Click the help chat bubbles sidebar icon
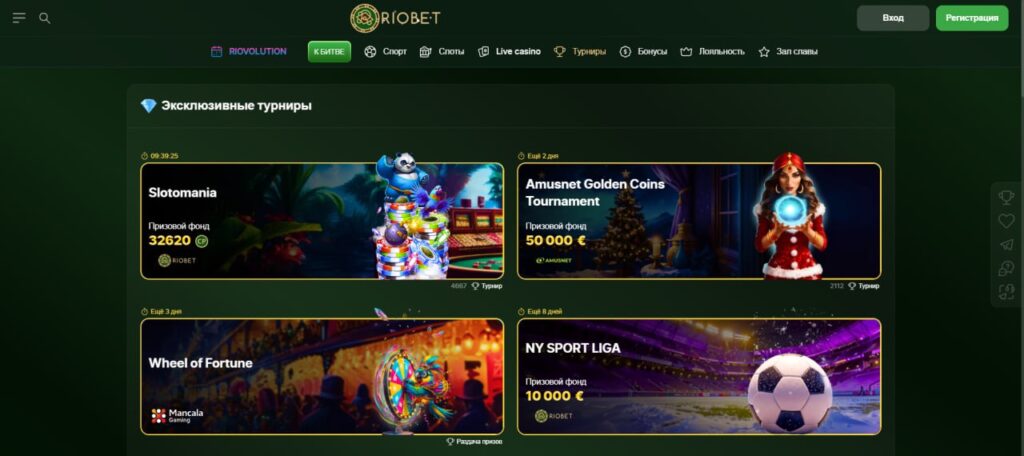The height and width of the screenshot is (456, 1024). [x=1006, y=269]
